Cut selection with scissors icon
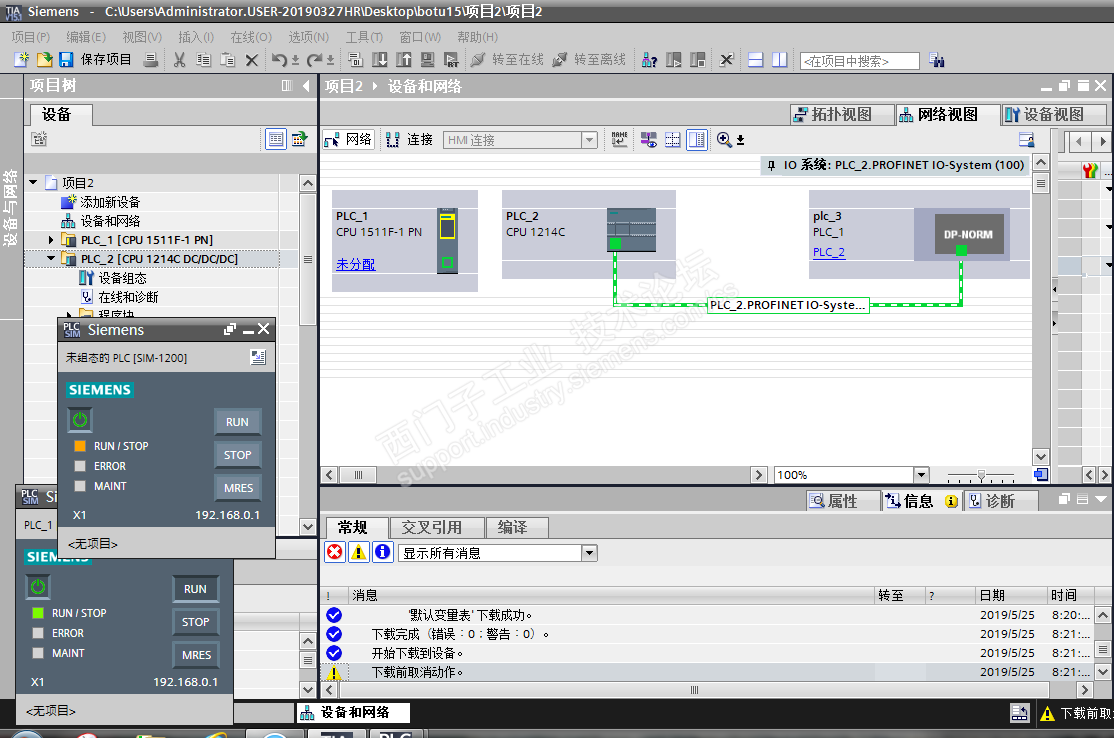The height and width of the screenshot is (738, 1114). pos(179,60)
